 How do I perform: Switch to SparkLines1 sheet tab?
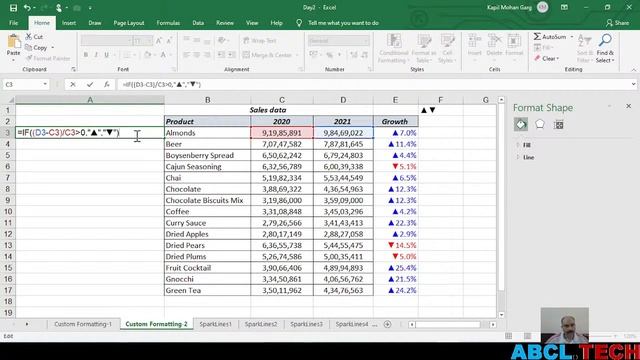(x=215, y=324)
